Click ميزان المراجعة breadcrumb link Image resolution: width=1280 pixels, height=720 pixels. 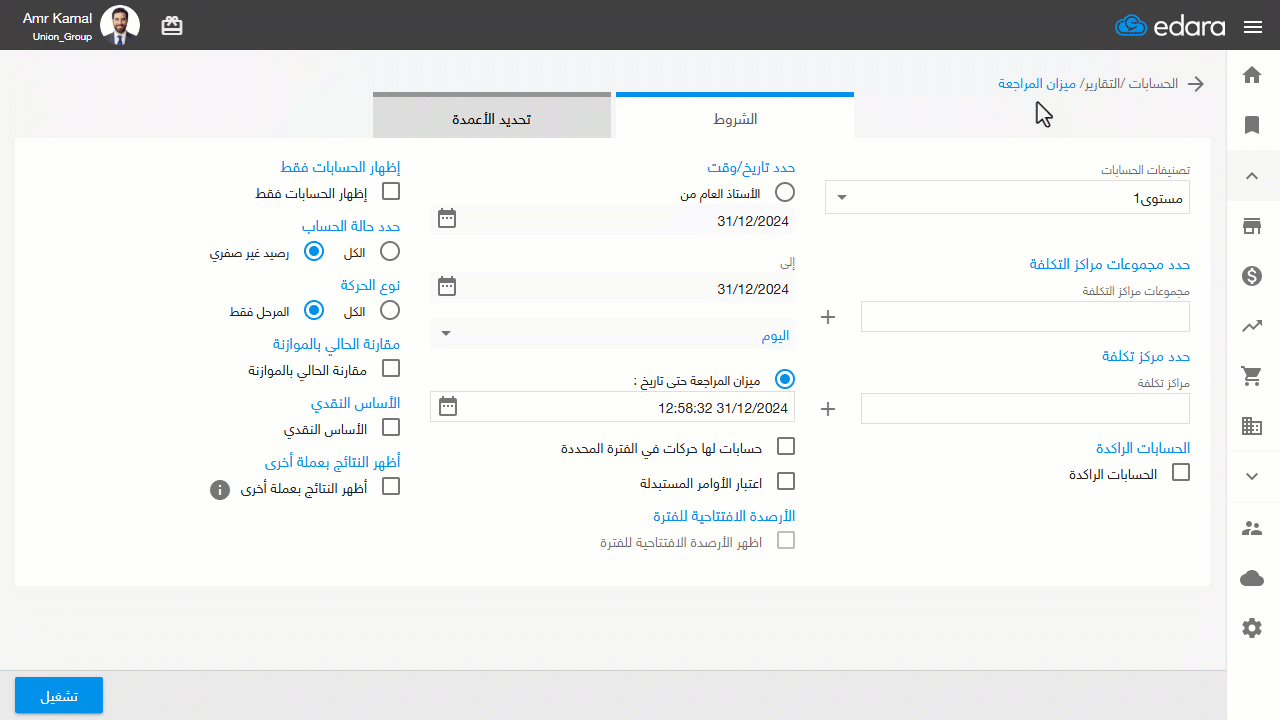(1037, 83)
